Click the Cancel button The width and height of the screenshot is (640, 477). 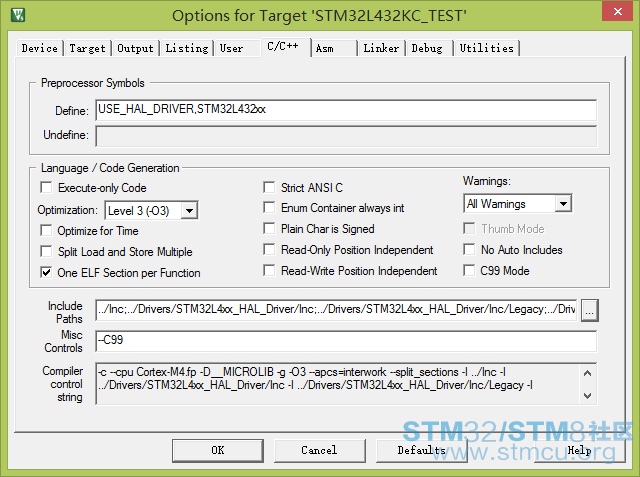click(320, 450)
